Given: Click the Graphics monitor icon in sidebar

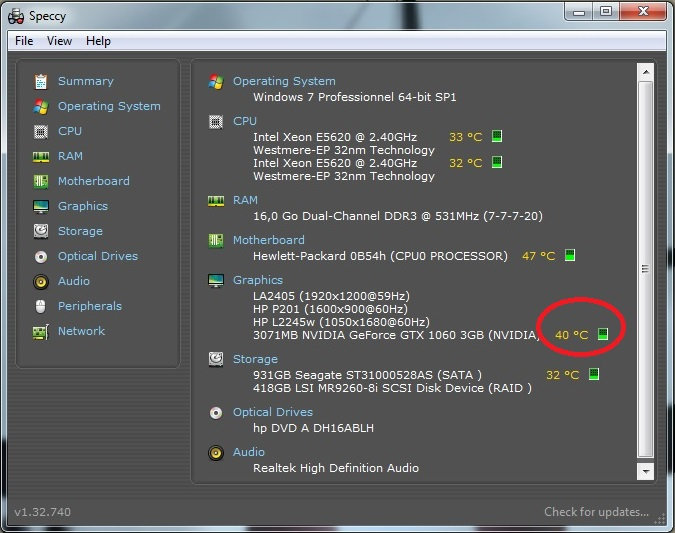Looking at the screenshot, I should pos(41,207).
